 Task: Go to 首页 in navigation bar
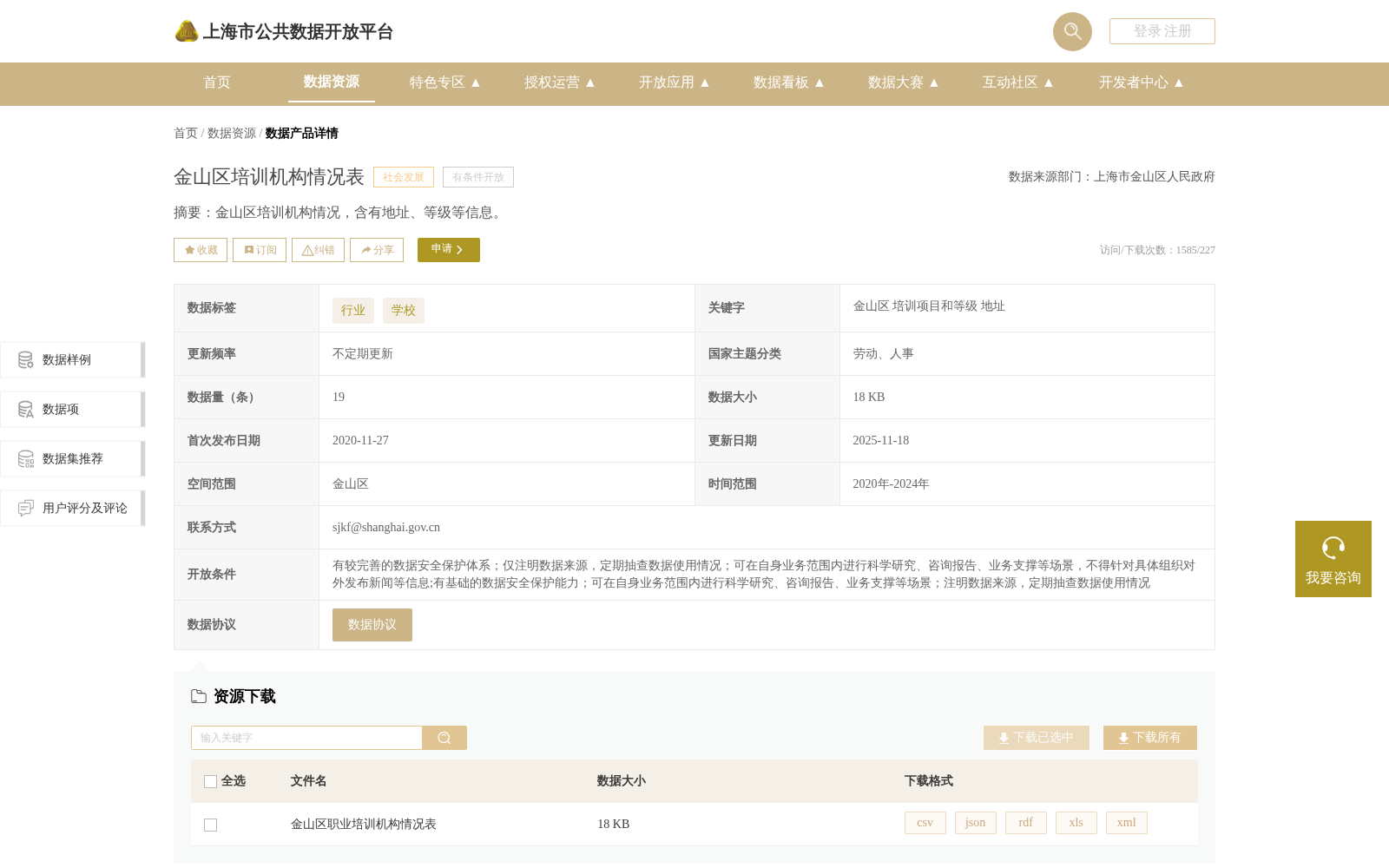(x=217, y=82)
